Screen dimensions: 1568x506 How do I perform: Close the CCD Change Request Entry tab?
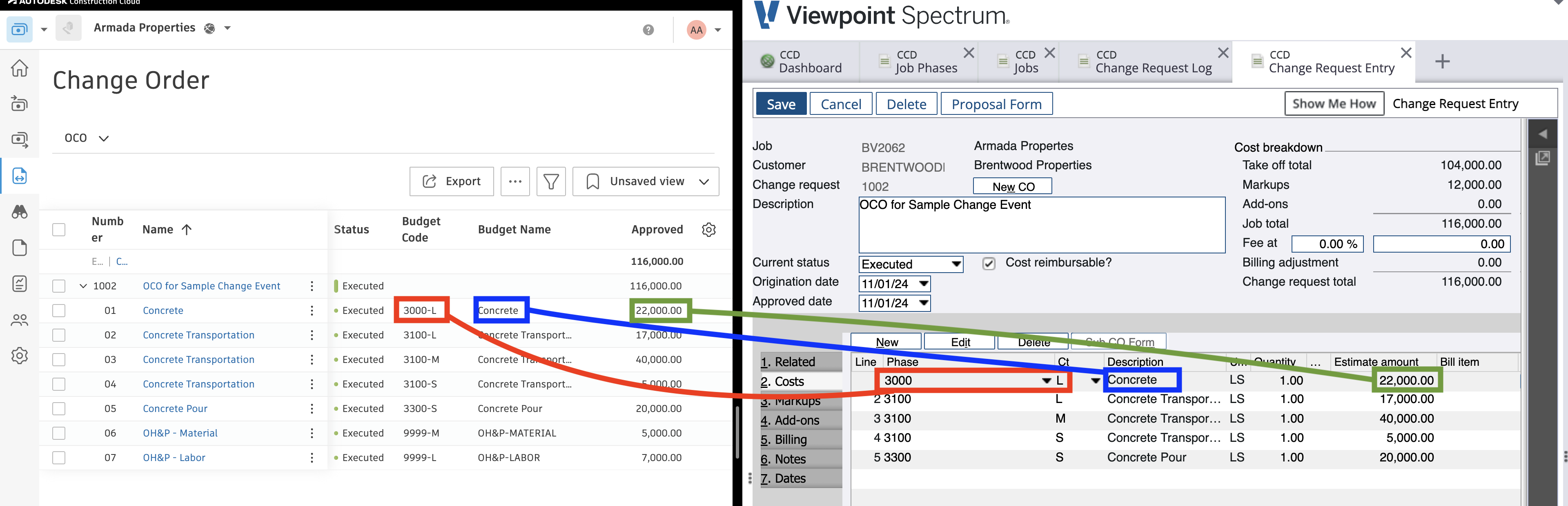[1406, 53]
